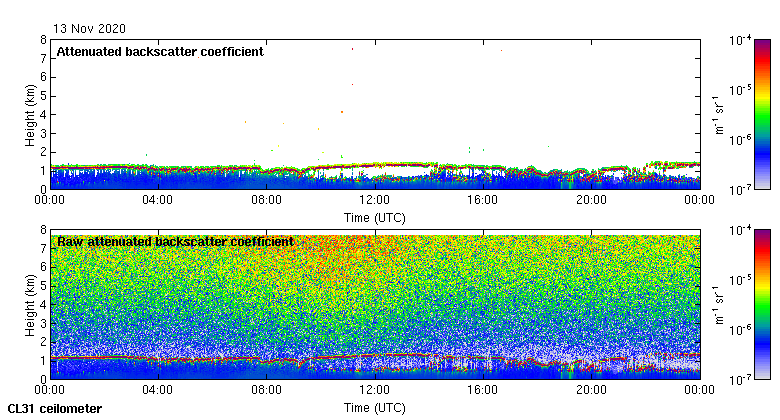Click the 13 Nov 2020 date label
The image size is (780, 420).
coord(90,28)
